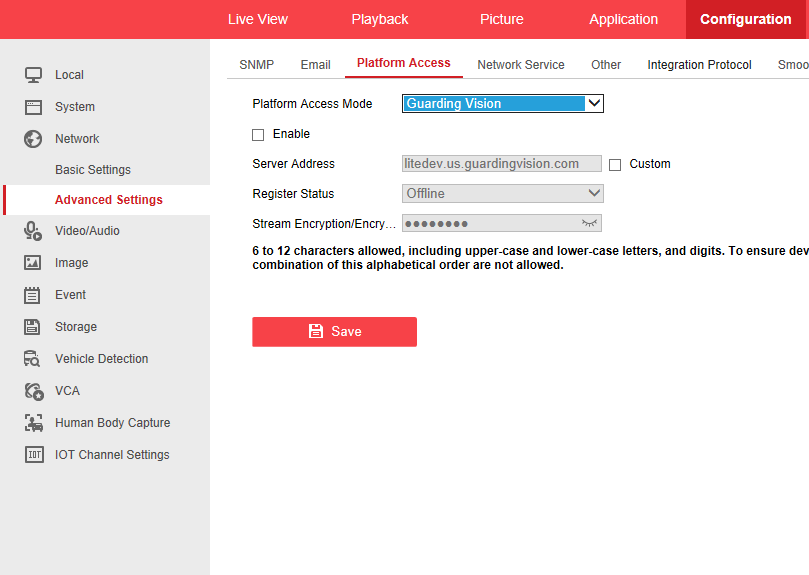Image resolution: width=809 pixels, height=575 pixels.
Task: Go to the Email tab
Action: 315,65
